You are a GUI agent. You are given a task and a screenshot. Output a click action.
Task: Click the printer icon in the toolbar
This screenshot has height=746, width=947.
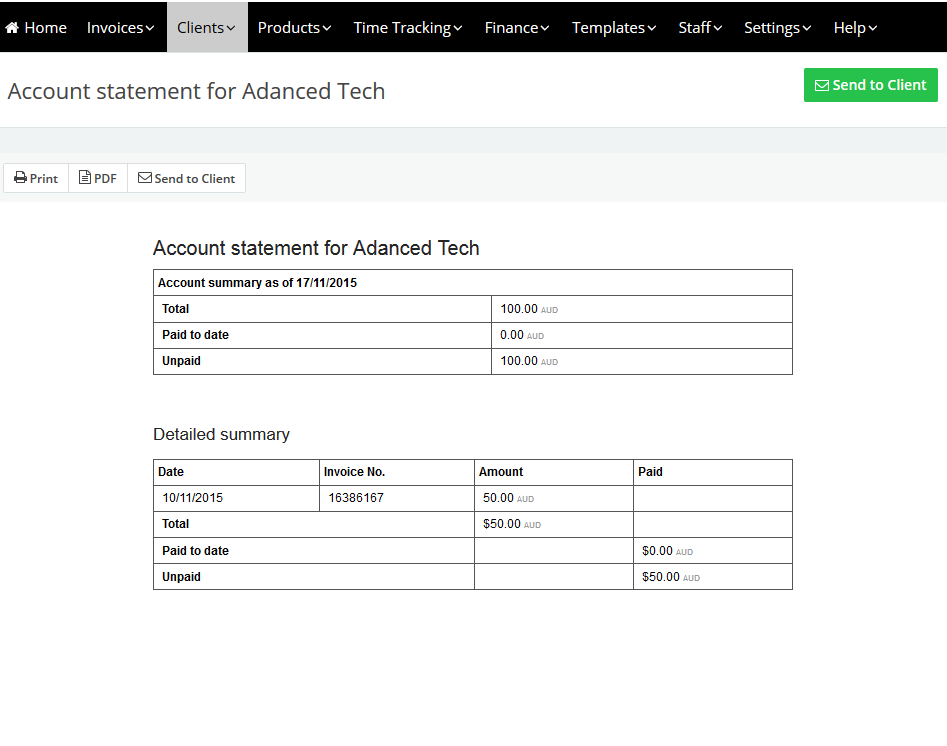tap(20, 178)
